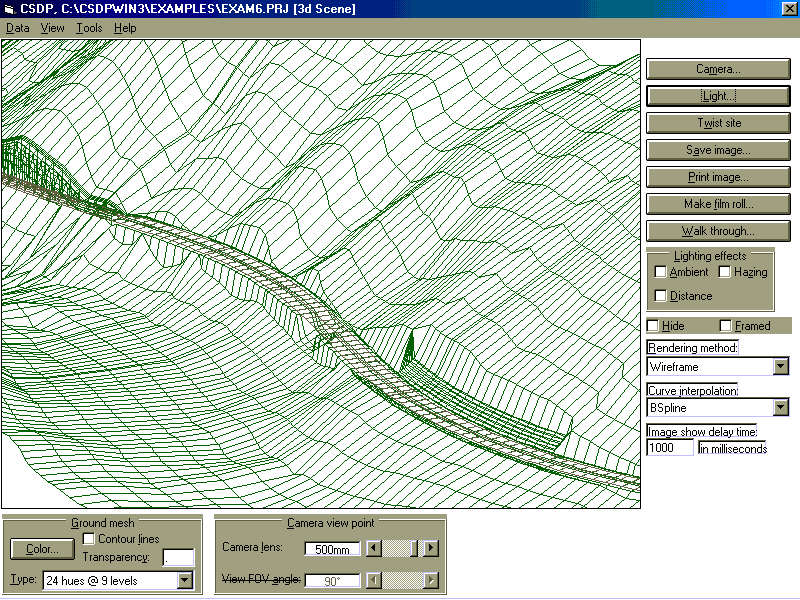
Task: Click the 3D wireframe terrain view
Action: [x=321, y=274]
